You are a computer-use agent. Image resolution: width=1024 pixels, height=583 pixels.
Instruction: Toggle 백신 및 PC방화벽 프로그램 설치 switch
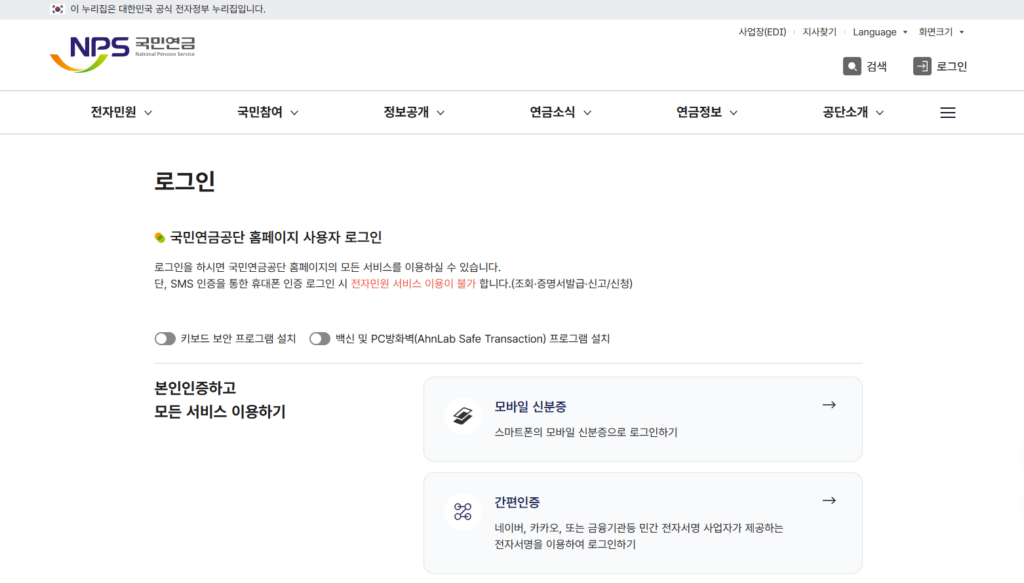(x=319, y=339)
